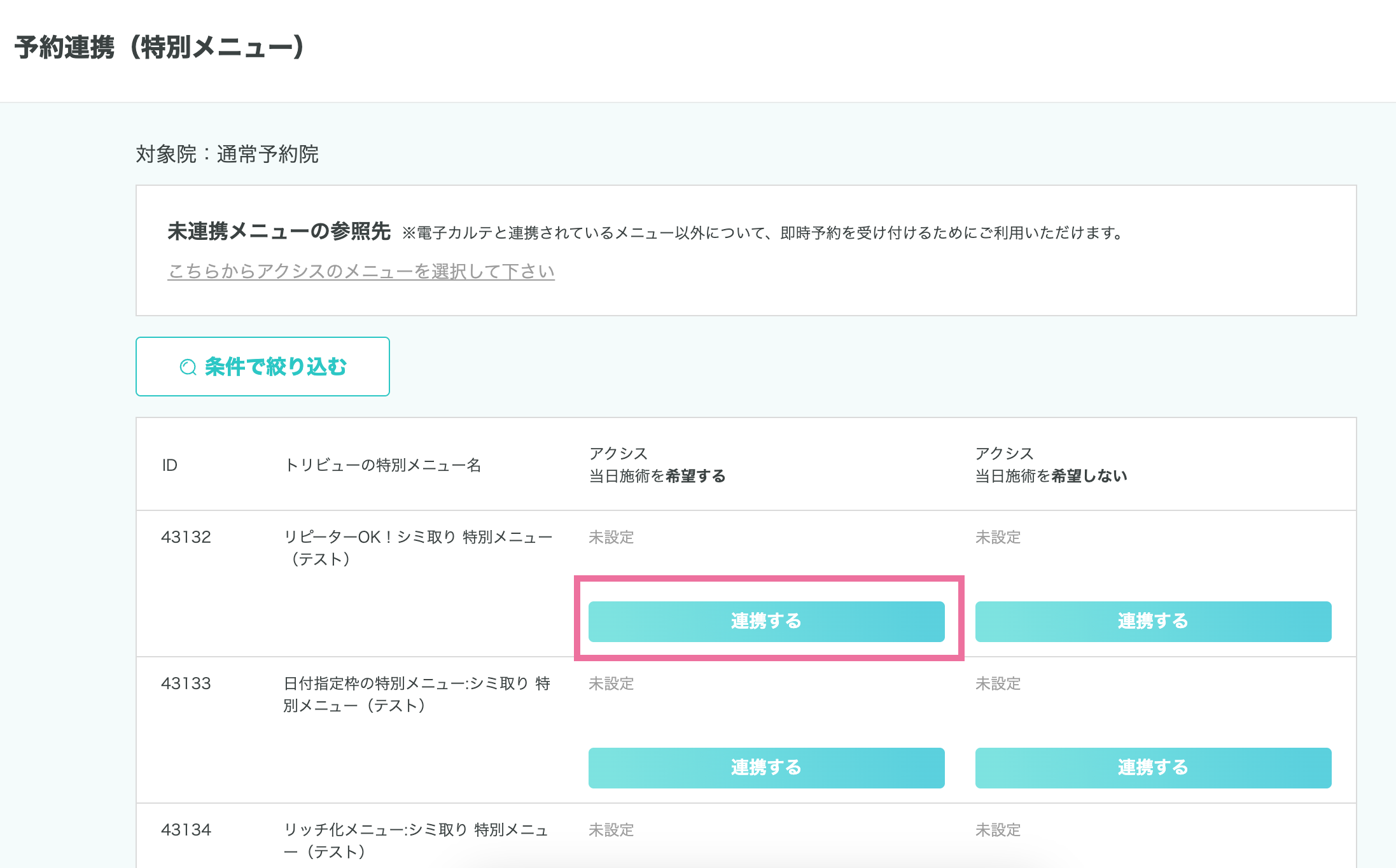
Task: Select row ID 43134
Action: pos(186,830)
